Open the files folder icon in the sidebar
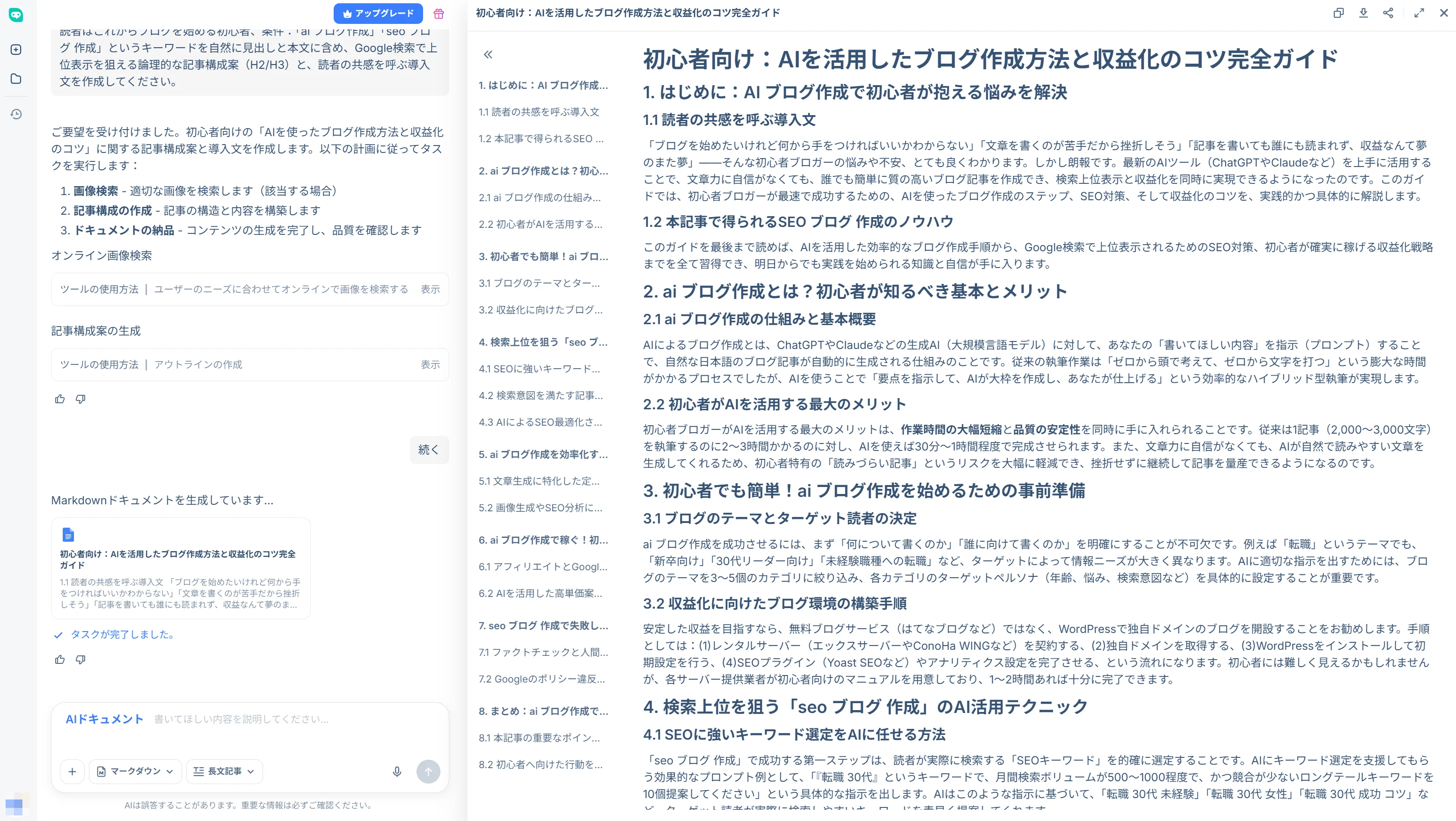 pyautogui.click(x=16, y=79)
